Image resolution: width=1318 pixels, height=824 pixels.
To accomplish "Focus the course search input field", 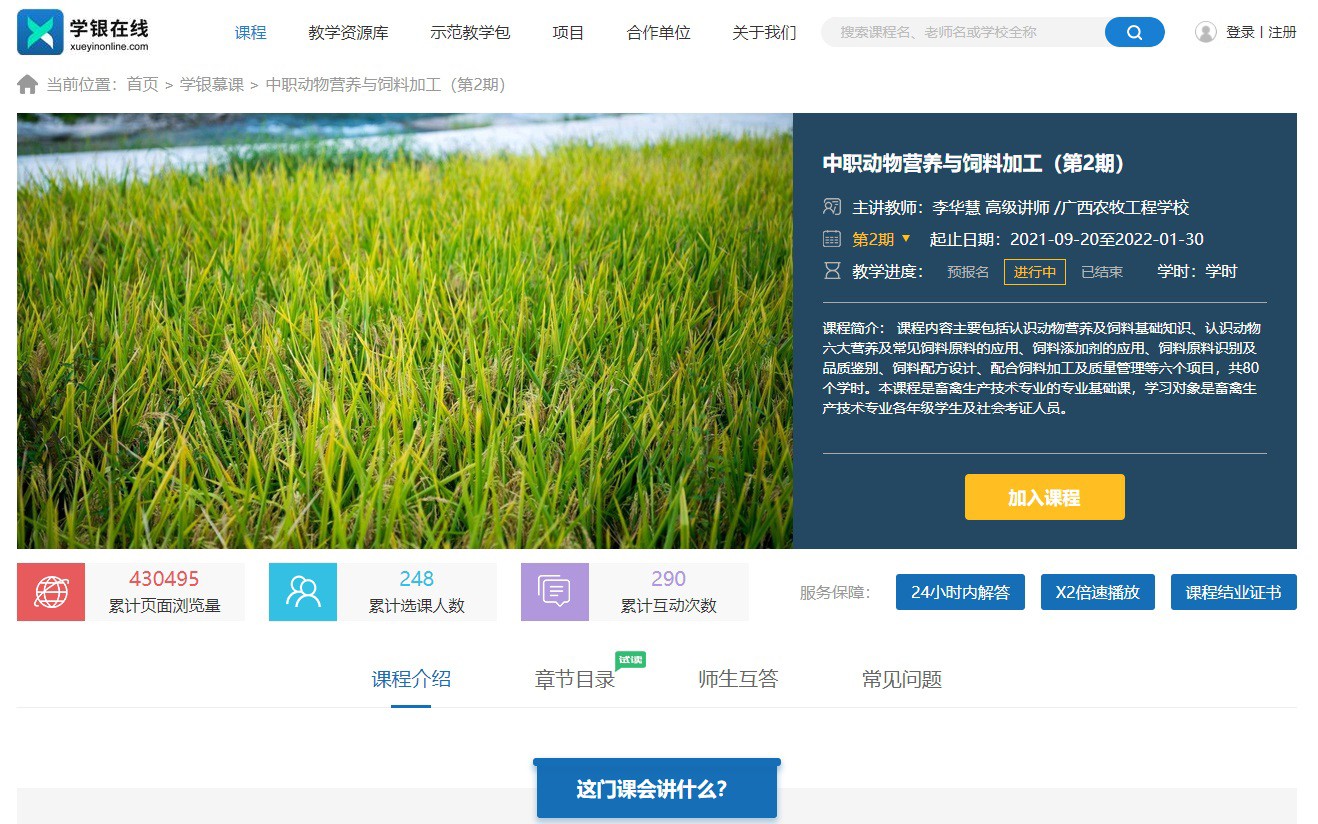I will (960, 32).
